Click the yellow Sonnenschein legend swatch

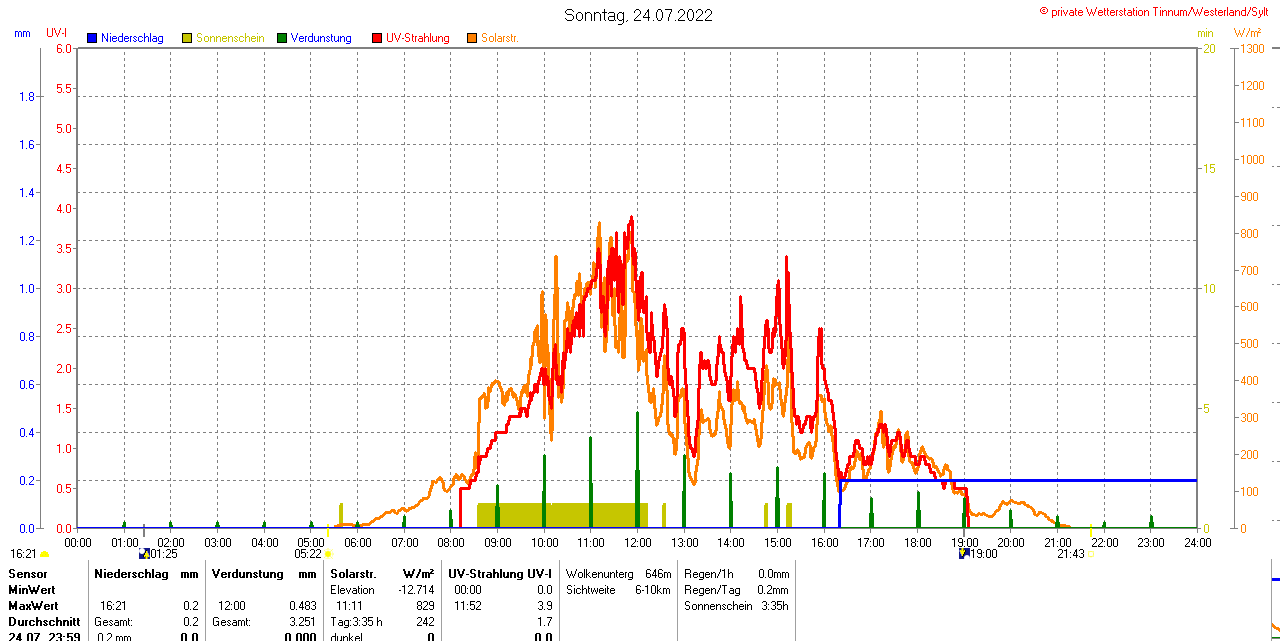[x=187, y=38]
